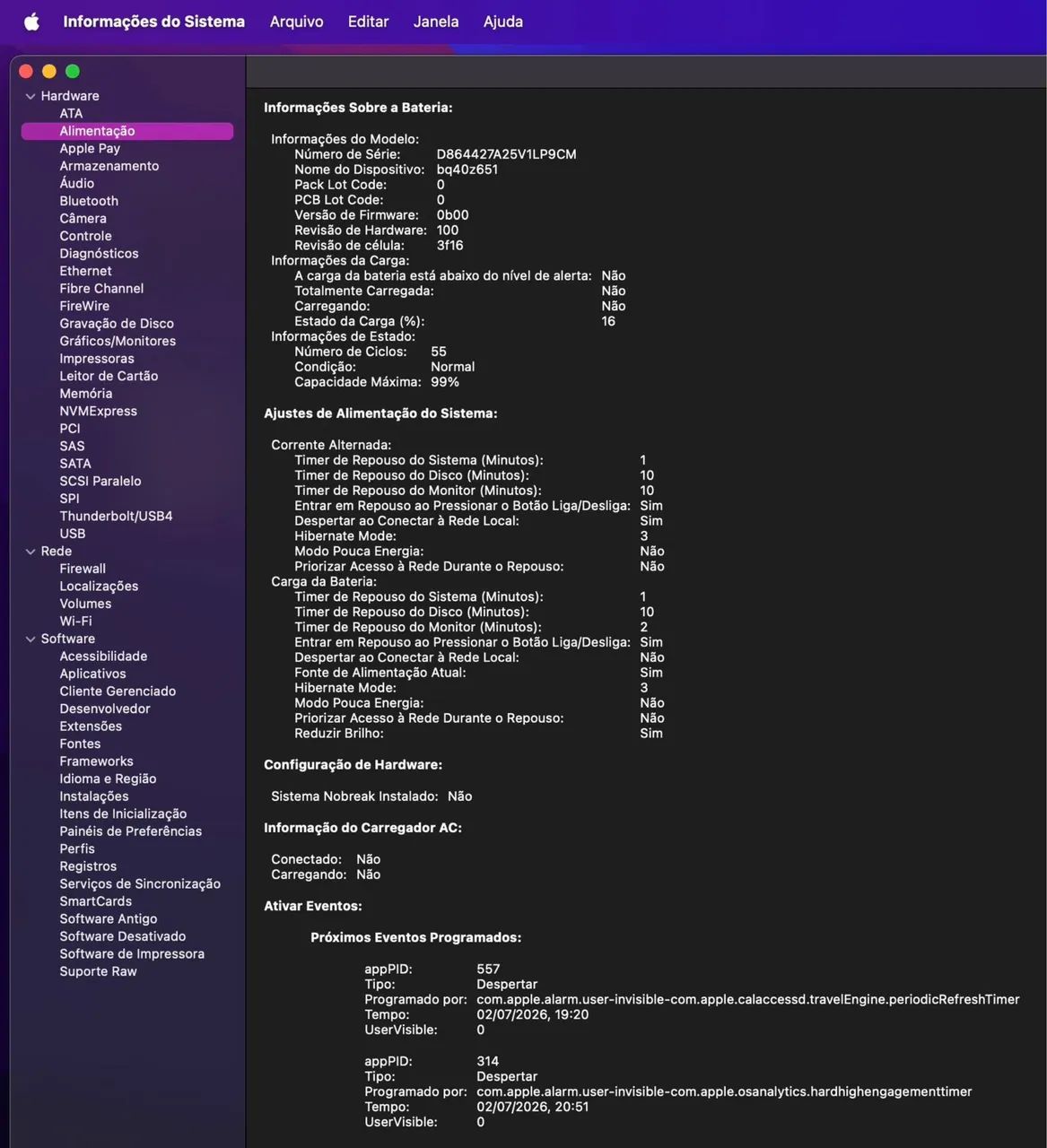Click the Capacidade Máxima value 99%
1047x1148 pixels.
[445, 382]
